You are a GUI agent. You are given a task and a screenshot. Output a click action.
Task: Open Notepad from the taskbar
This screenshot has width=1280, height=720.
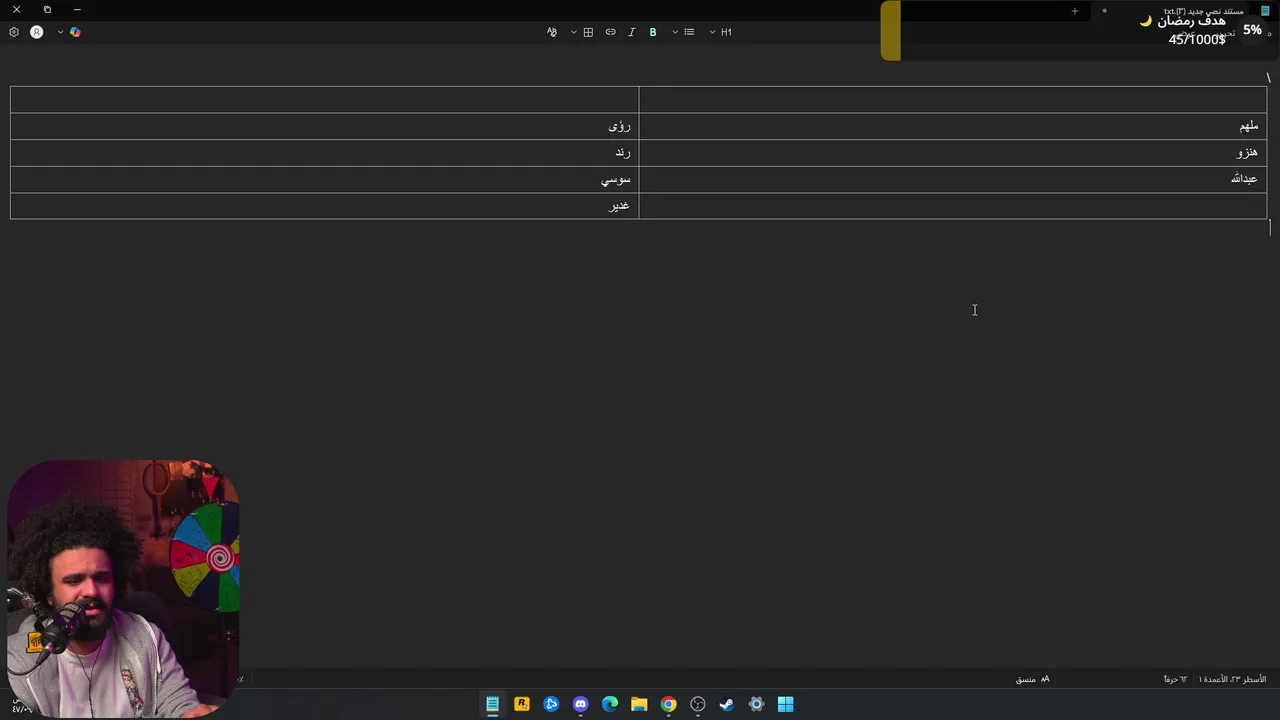pos(492,704)
